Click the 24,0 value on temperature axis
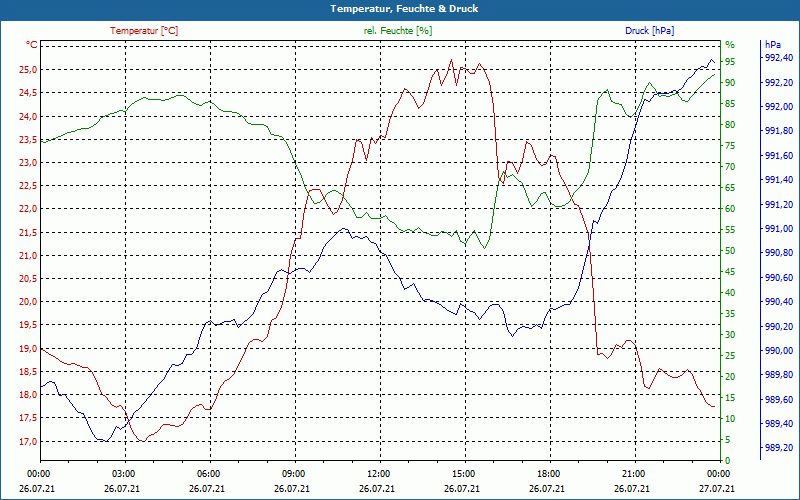The width and height of the screenshot is (800, 500). tap(28, 116)
